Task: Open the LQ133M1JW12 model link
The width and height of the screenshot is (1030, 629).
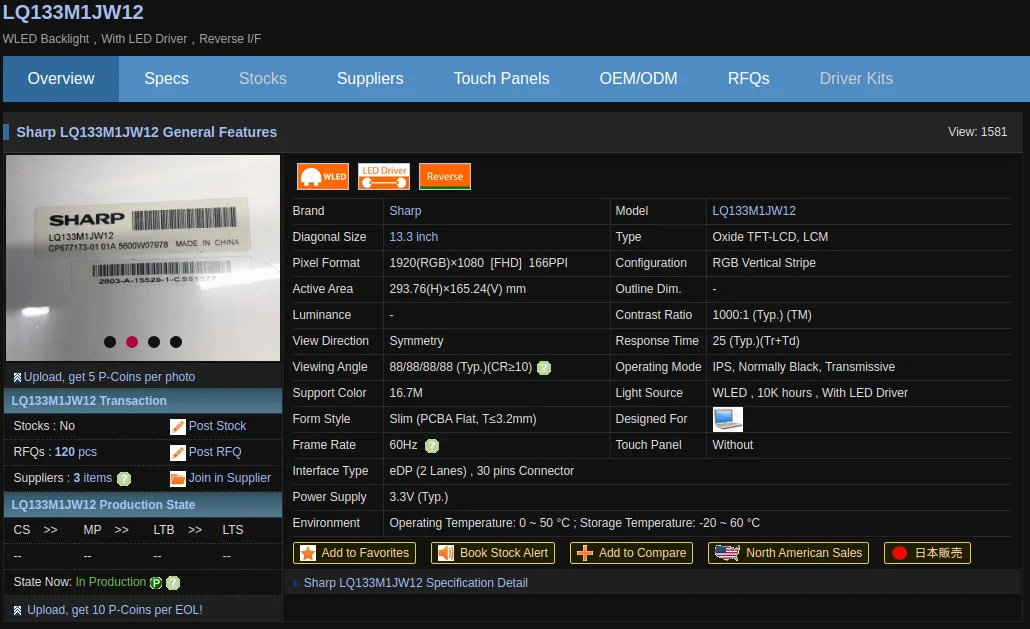Action: tap(753, 211)
